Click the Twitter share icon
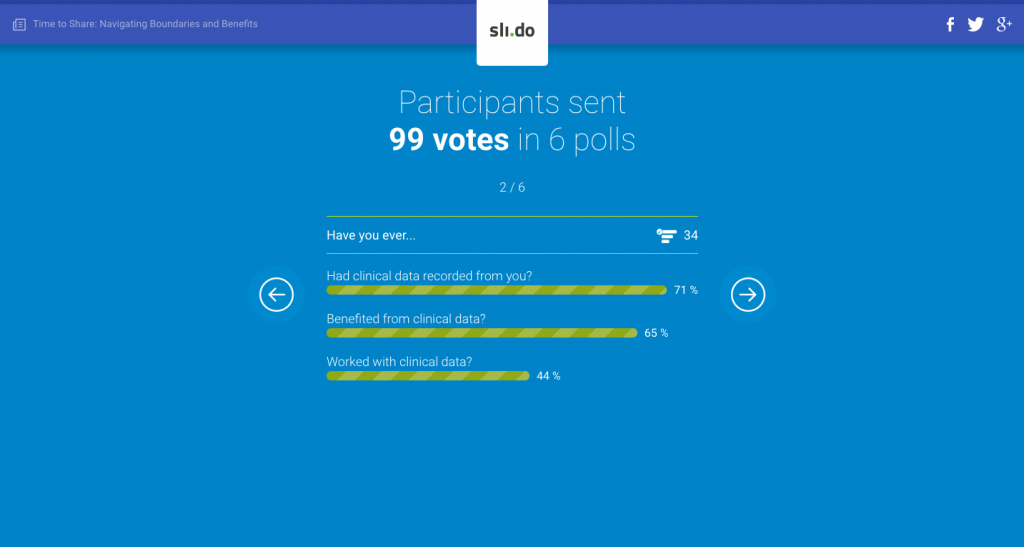 pos(976,25)
